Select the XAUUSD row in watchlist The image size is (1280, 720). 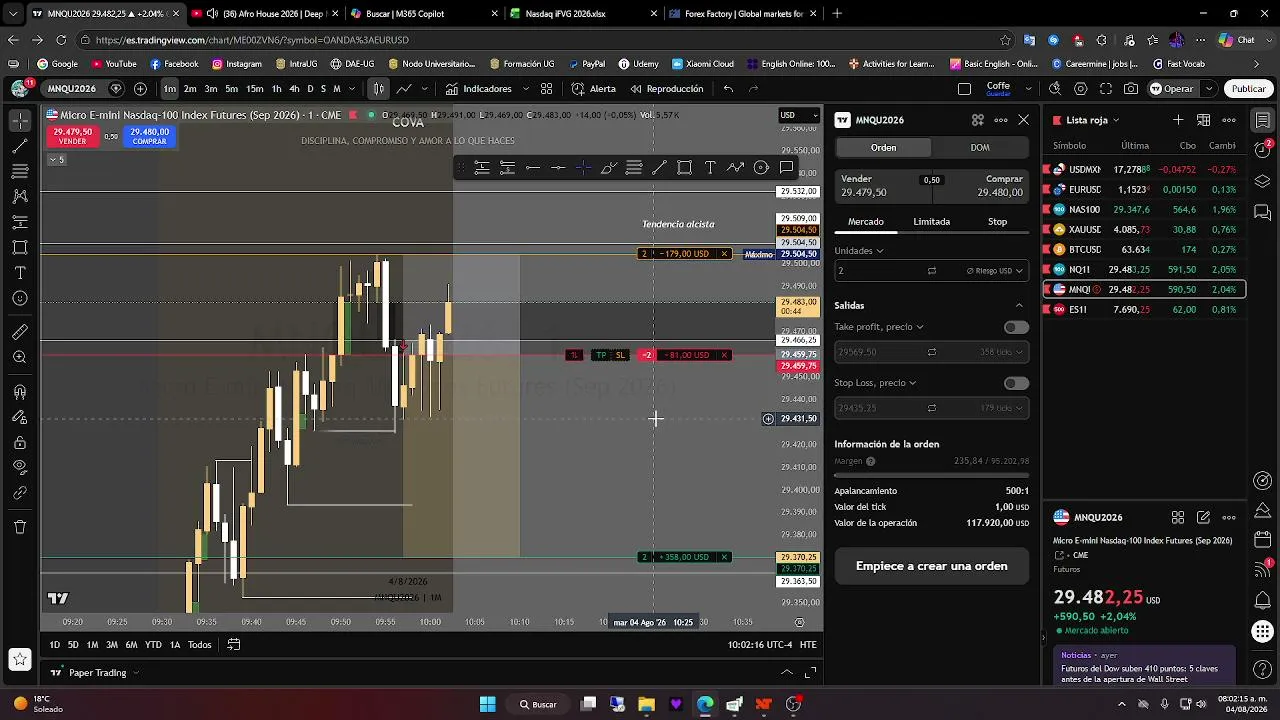pos(1145,230)
